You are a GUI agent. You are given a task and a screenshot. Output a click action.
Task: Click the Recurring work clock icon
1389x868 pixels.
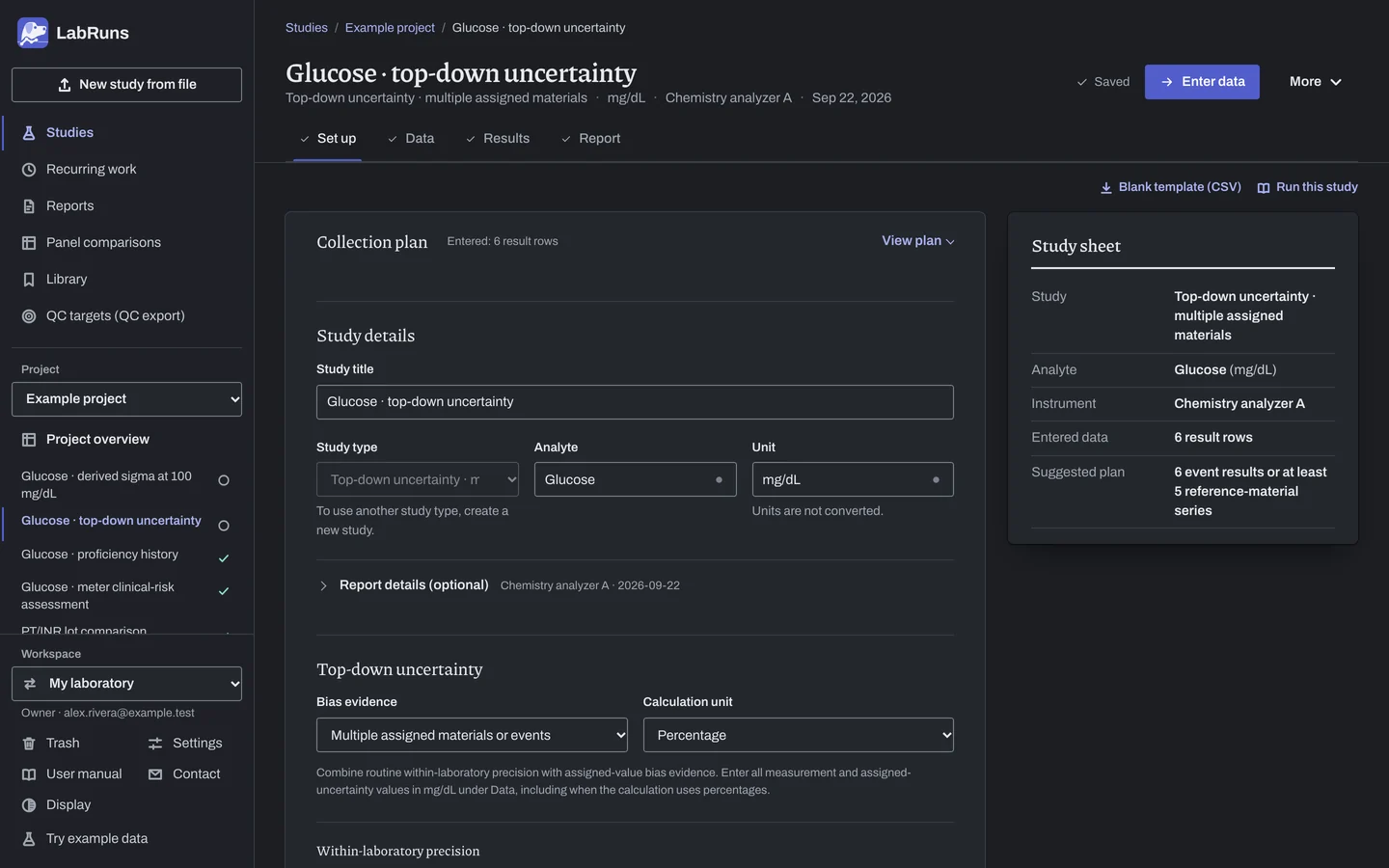click(x=29, y=170)
